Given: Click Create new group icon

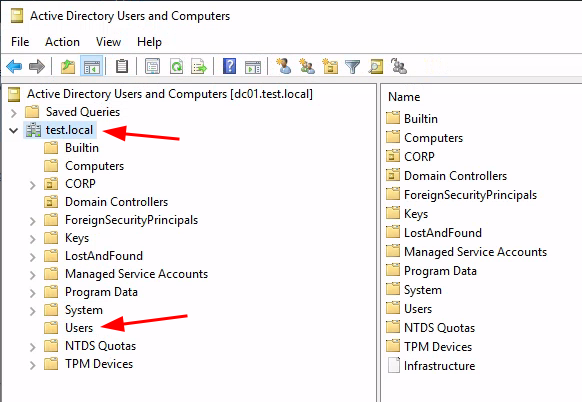Looking at the screenshot, I should pos(307,66).
